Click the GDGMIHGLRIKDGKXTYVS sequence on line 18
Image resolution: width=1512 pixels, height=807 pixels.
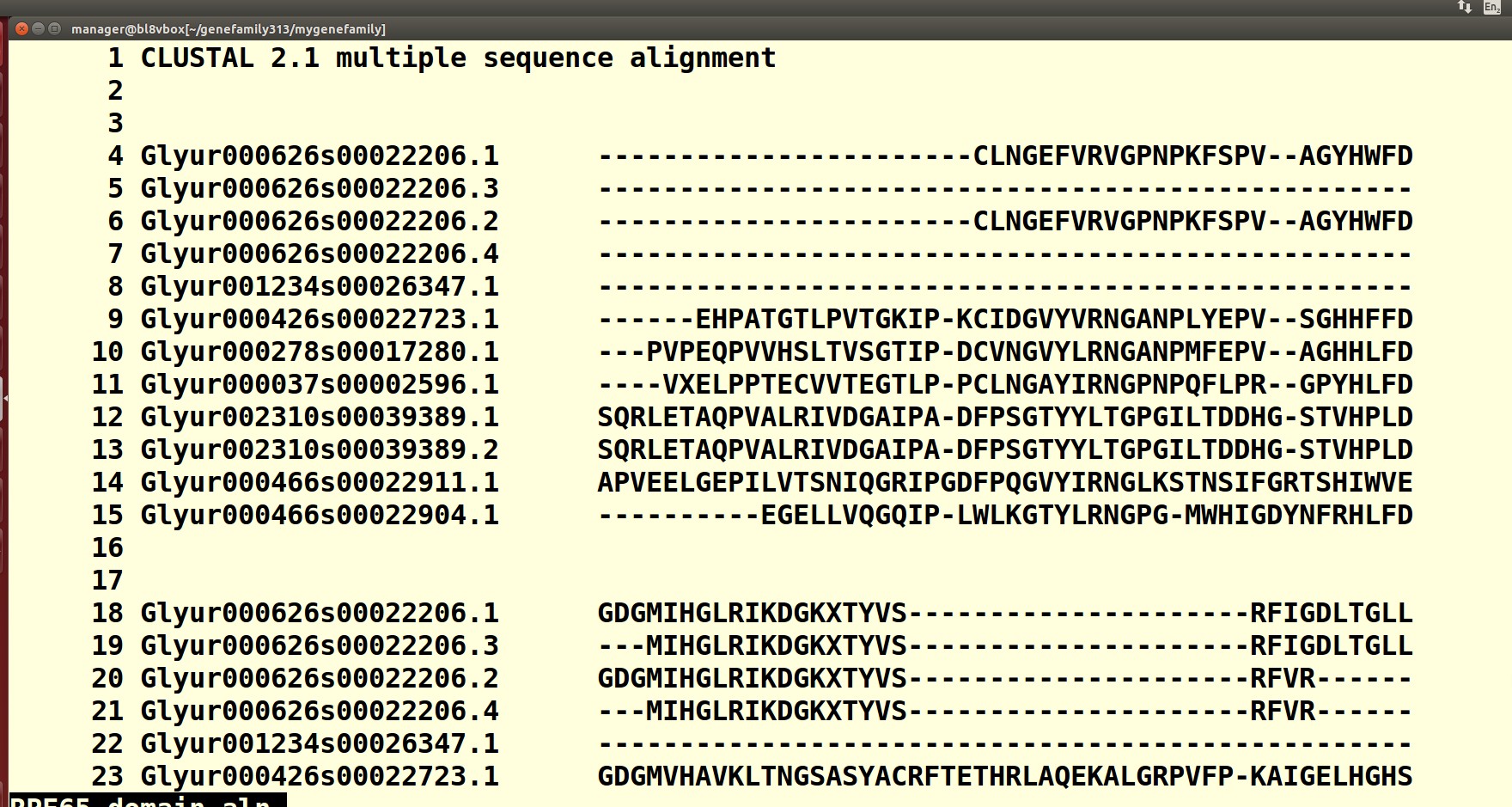pos(1005,614)
